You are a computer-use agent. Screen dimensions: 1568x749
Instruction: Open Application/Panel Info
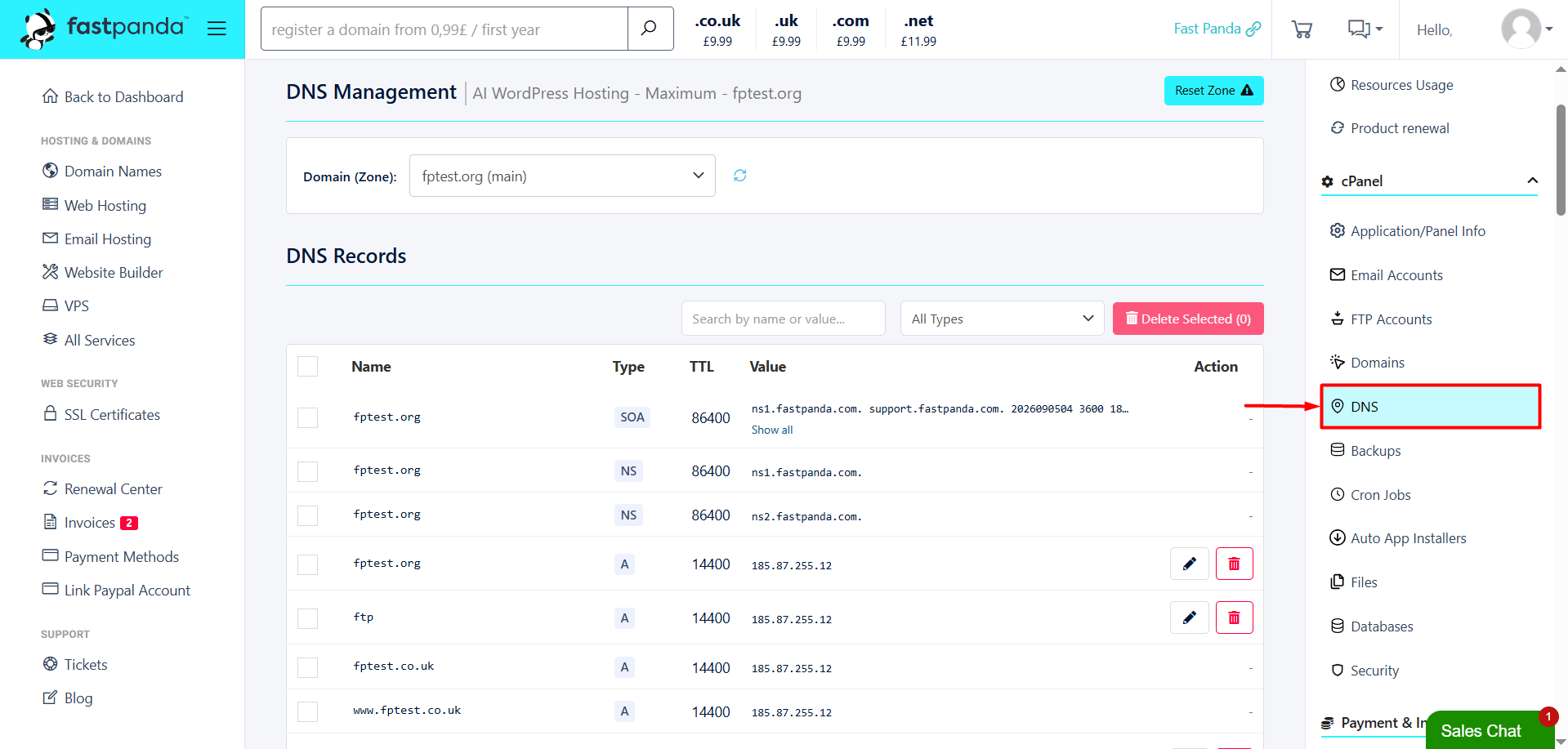click(x=1408, y=231)
